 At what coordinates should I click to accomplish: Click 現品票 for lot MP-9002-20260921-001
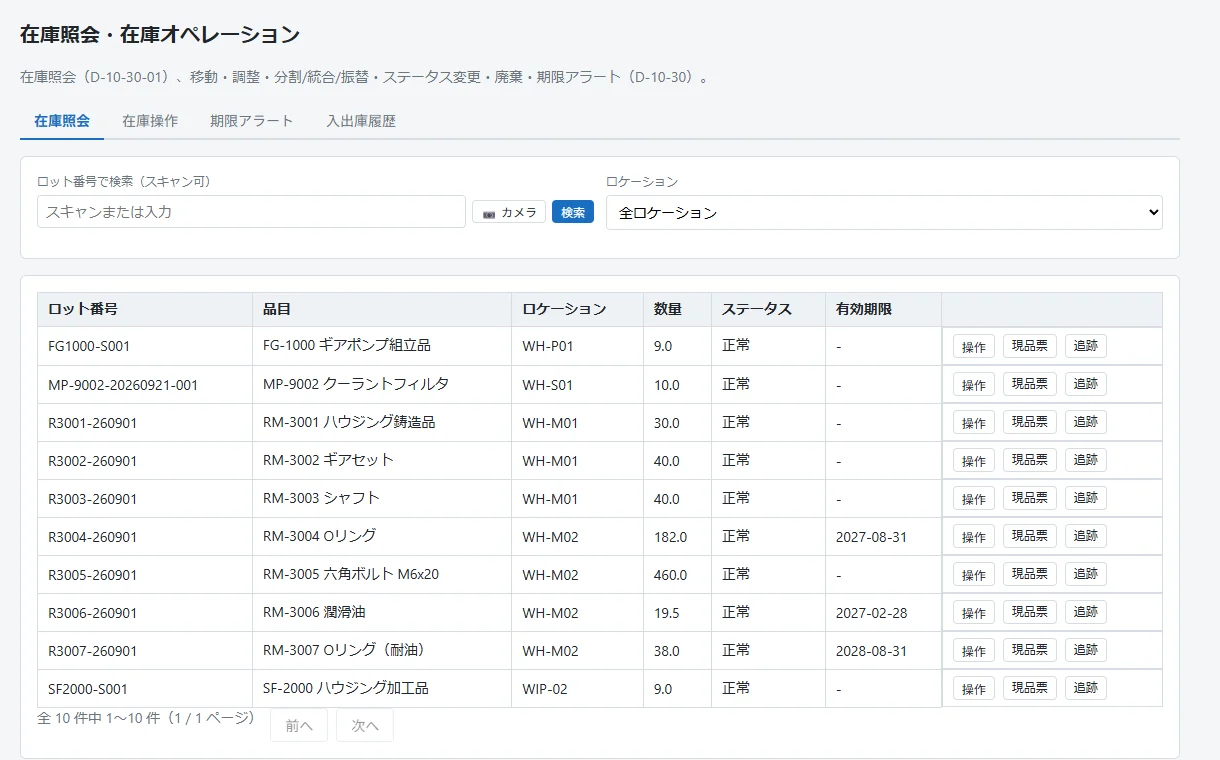1030,385
